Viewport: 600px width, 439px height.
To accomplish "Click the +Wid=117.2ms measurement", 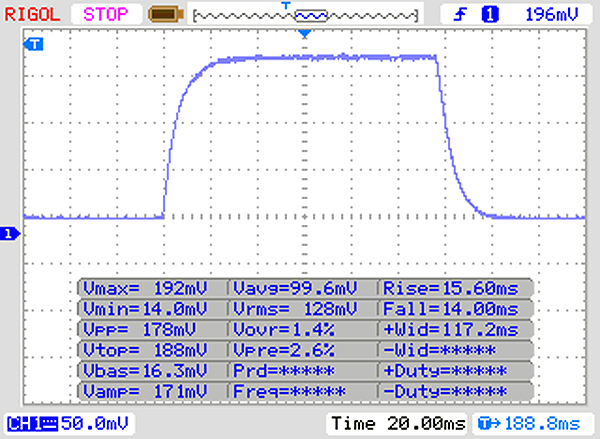I will [x=451, y=330].
